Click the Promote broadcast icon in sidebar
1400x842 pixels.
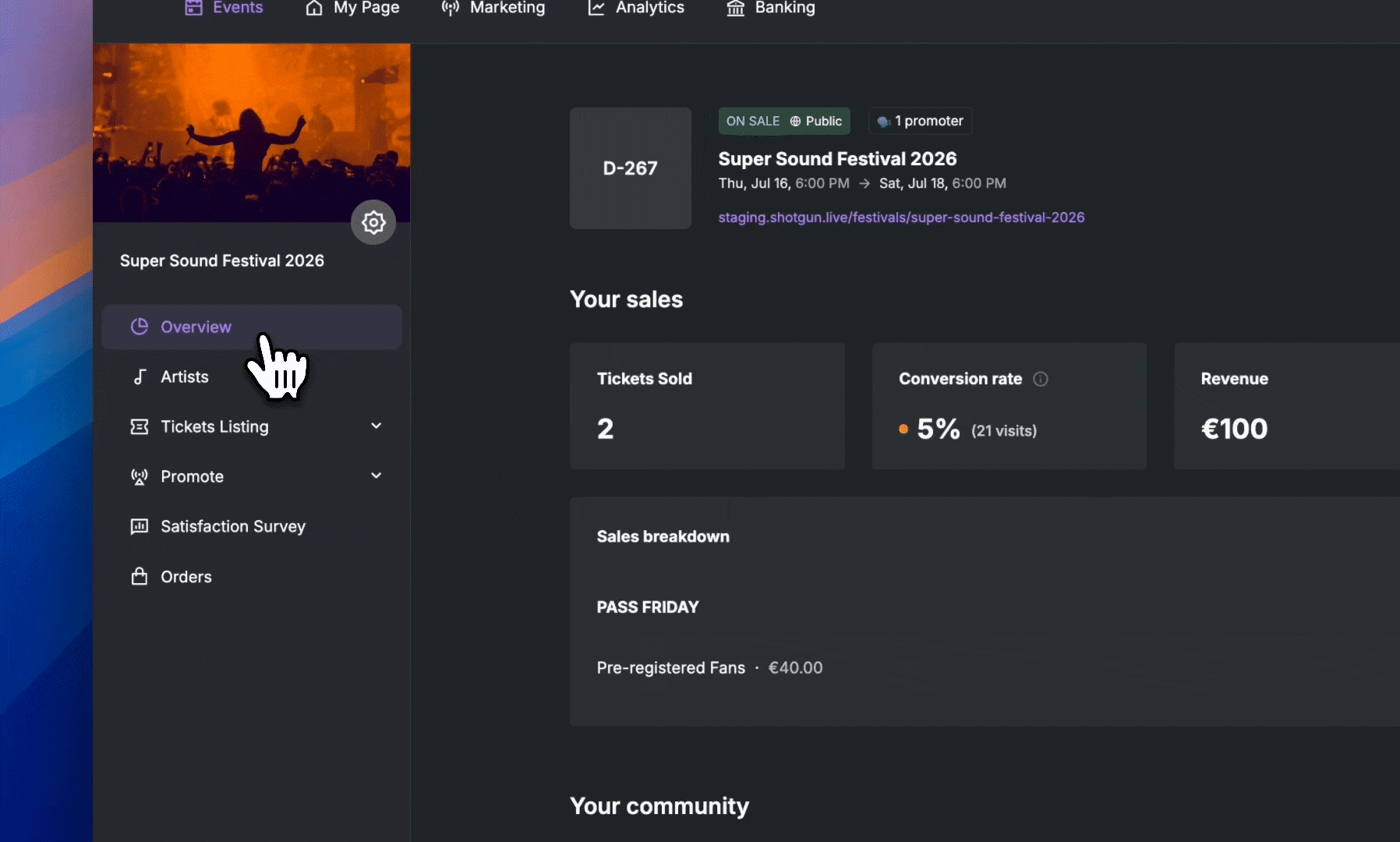140,476
